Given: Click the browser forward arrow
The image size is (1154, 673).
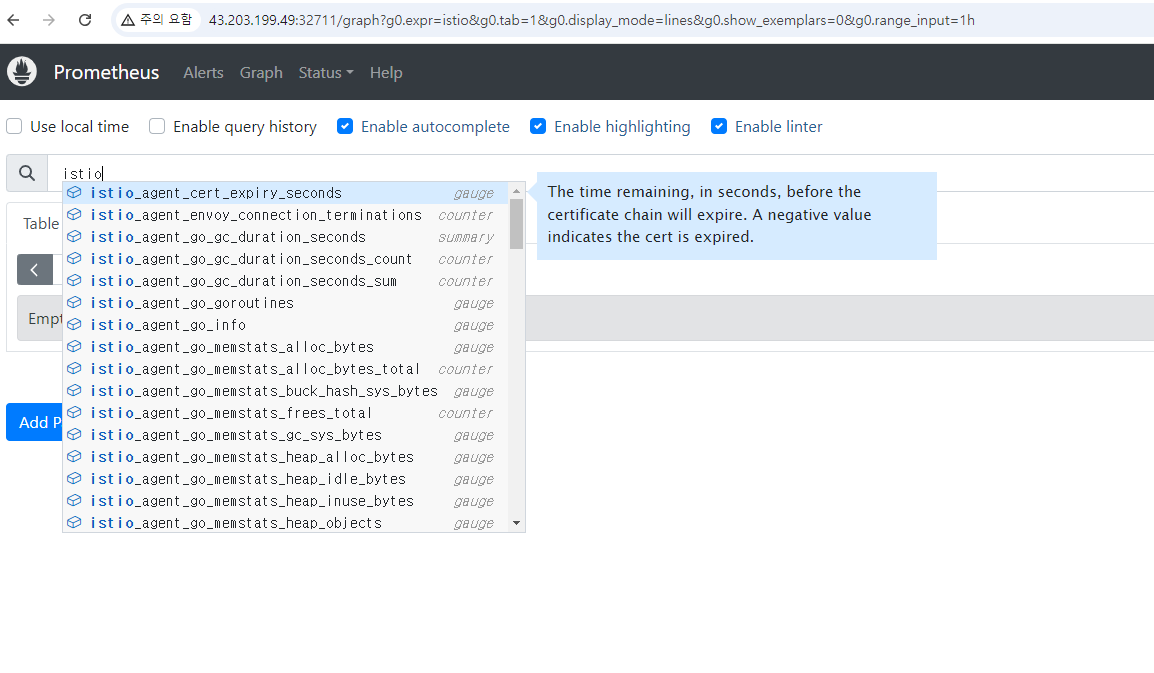Looking at the screenshot, I should pyautogui.click(x=49, y=20).
